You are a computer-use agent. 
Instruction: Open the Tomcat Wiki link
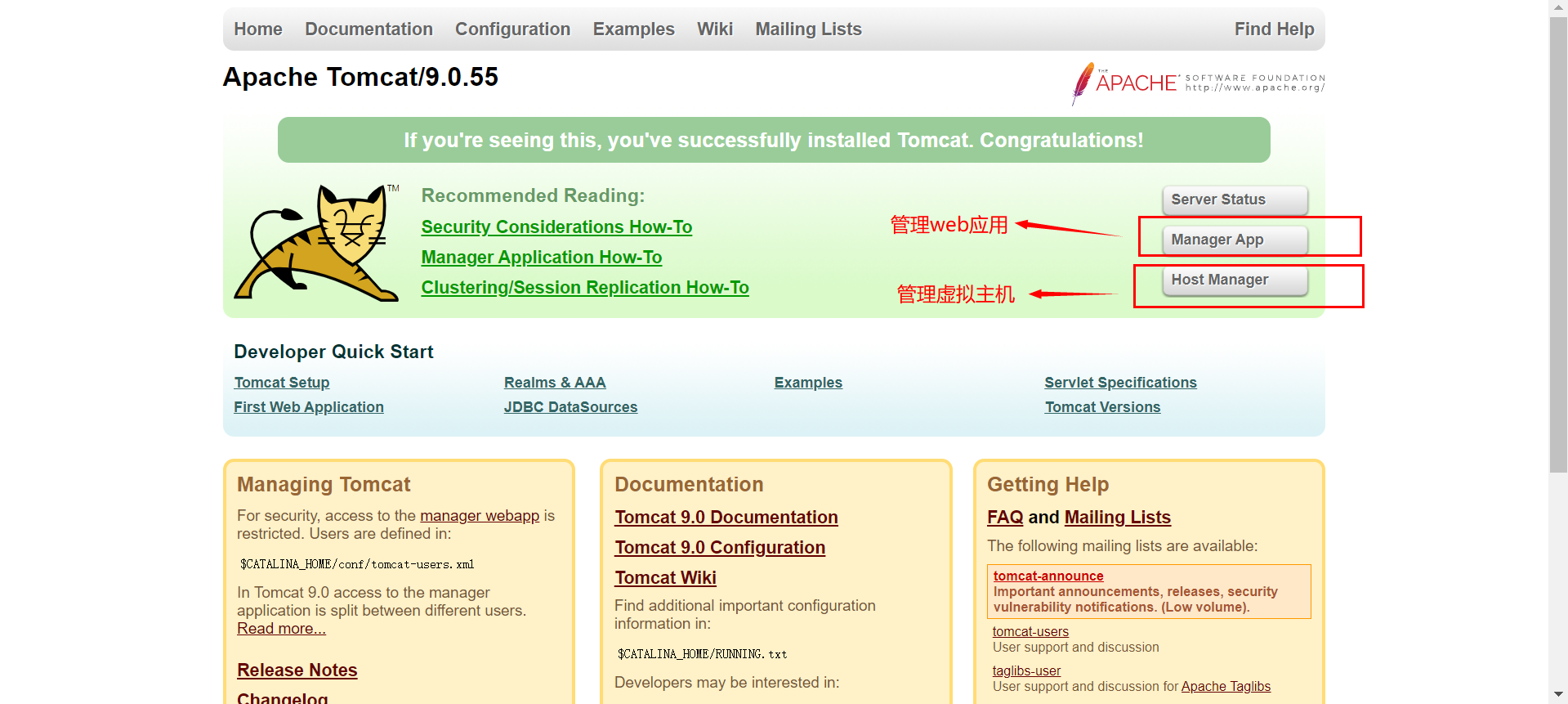pyautogui.click(x=665, y=578)
